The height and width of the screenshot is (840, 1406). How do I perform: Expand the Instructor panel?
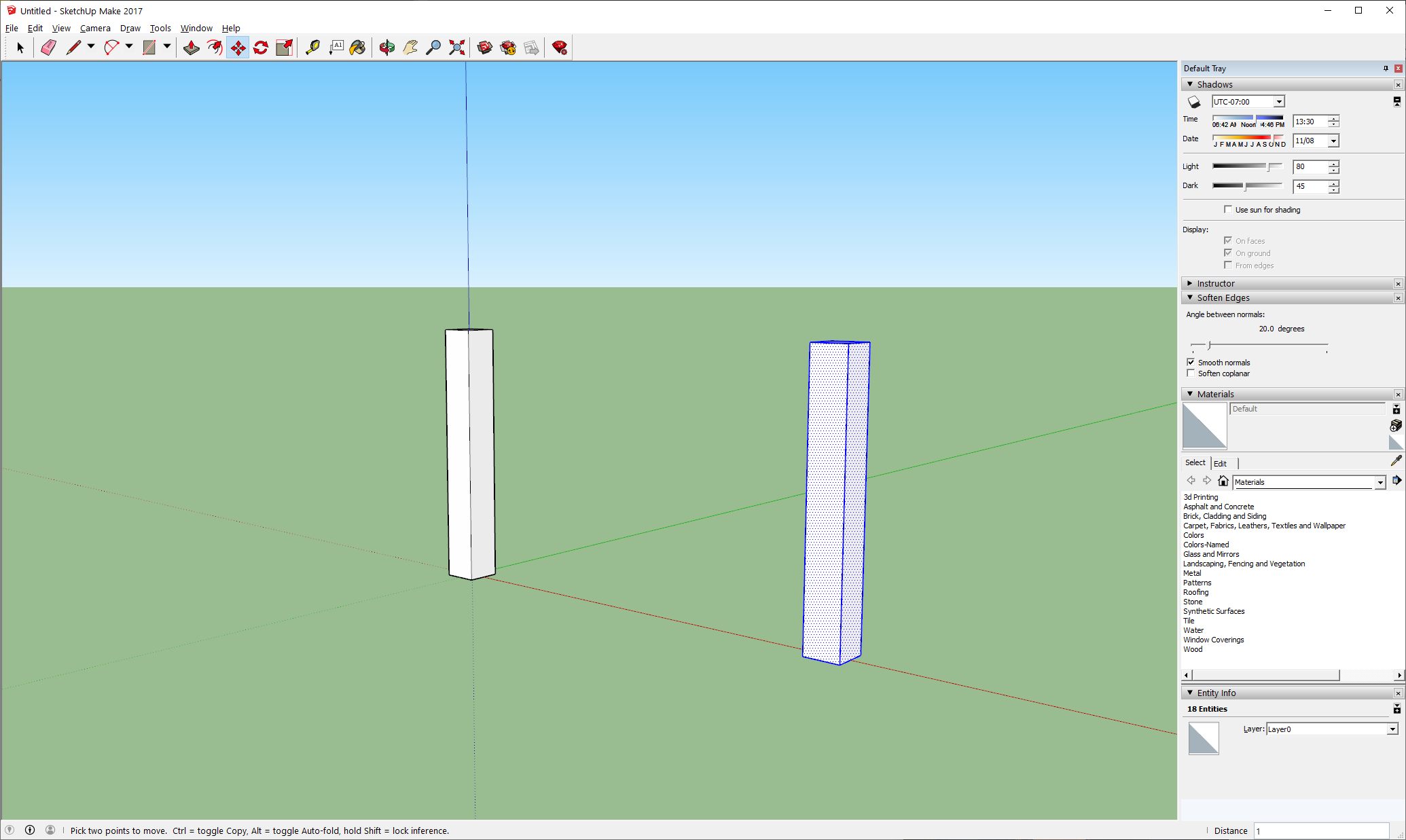pyautogui.click(x=1190, y=283)
